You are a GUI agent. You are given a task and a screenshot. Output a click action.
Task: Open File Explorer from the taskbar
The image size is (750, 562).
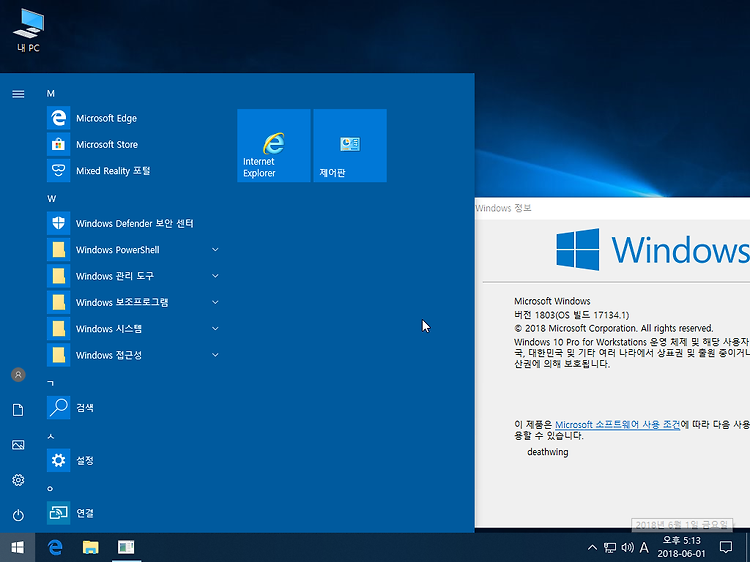tap(90, 547)
